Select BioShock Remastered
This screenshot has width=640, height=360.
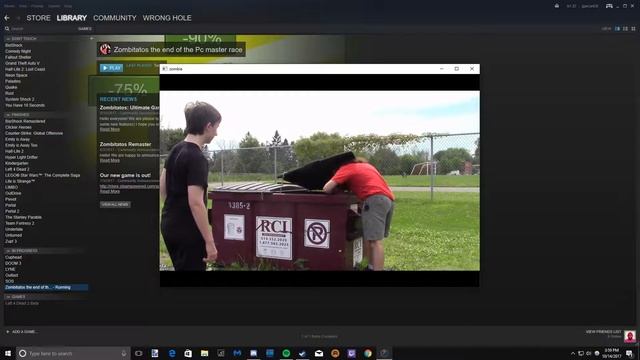[25, 121]
